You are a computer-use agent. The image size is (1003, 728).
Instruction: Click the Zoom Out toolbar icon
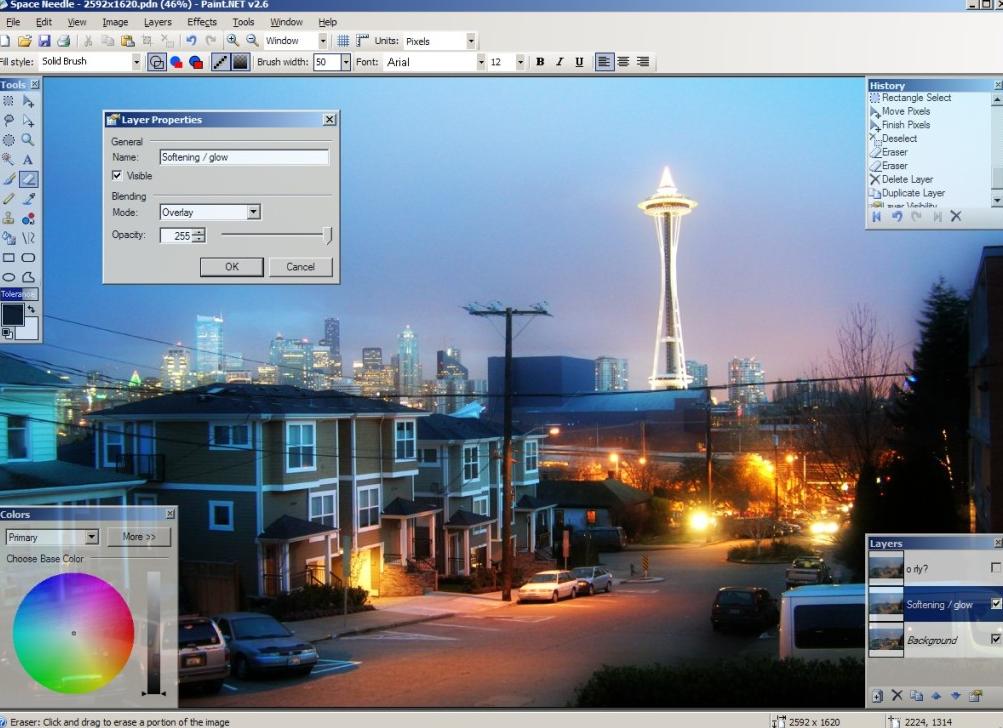pos(253,40)
